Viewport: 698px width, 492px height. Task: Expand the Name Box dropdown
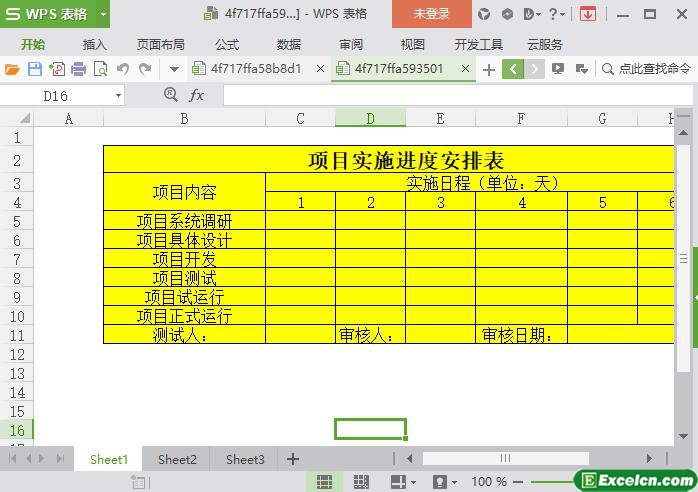[118, 96]
